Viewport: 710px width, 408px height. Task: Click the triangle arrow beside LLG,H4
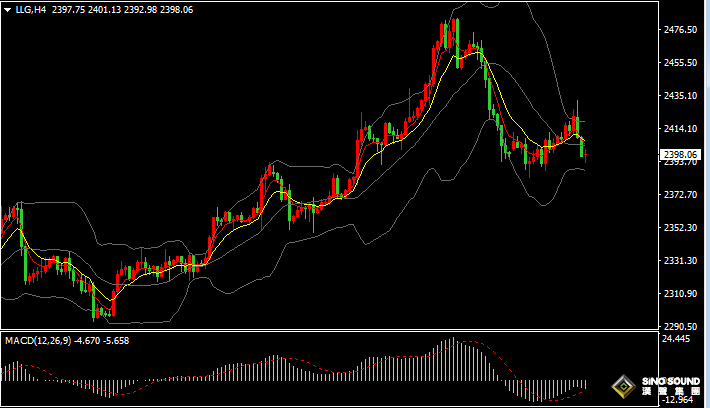pos(7,10)
